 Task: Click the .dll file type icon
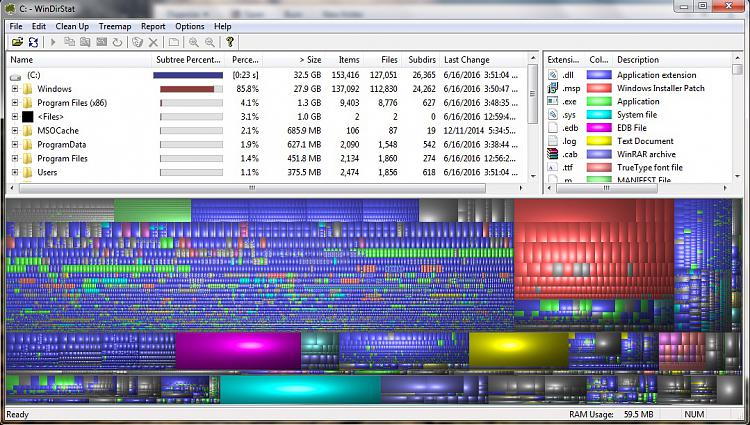point(553,75)
